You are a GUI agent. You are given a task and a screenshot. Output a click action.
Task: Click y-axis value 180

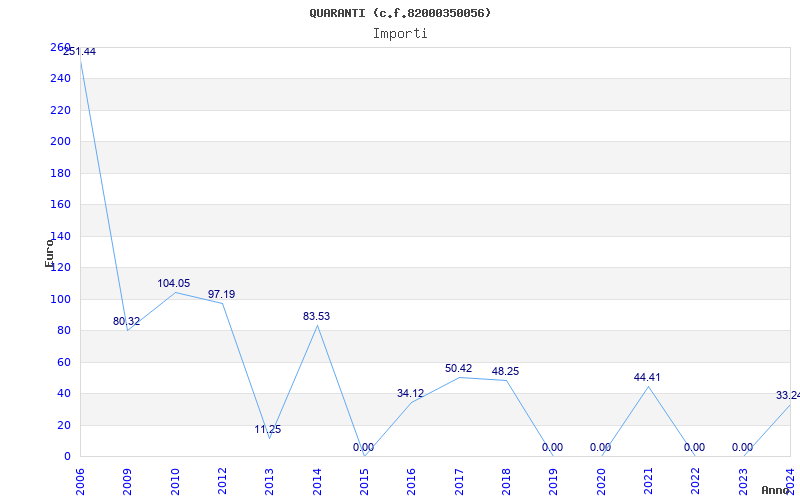pos(60,173)
